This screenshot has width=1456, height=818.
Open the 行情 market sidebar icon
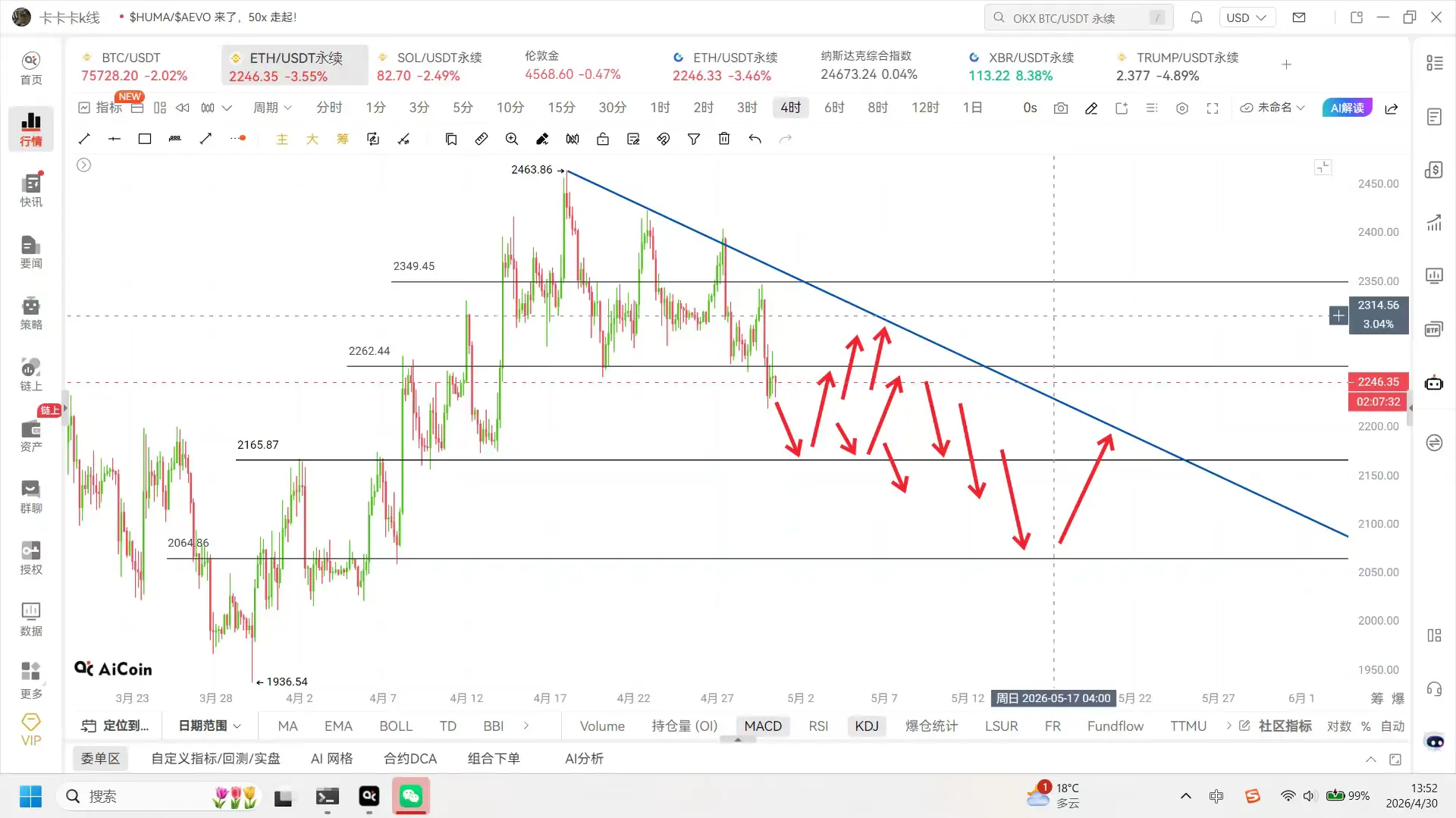coord(31,129)
